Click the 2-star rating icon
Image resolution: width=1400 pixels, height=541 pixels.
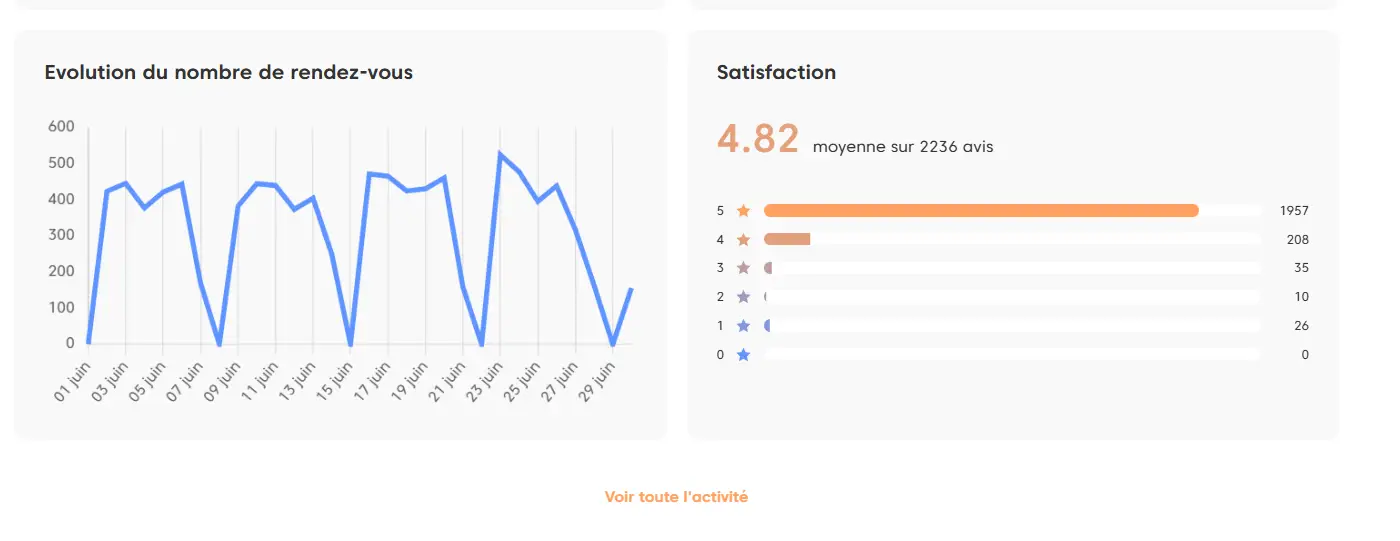pyautogui.click(x=743, y=297)
